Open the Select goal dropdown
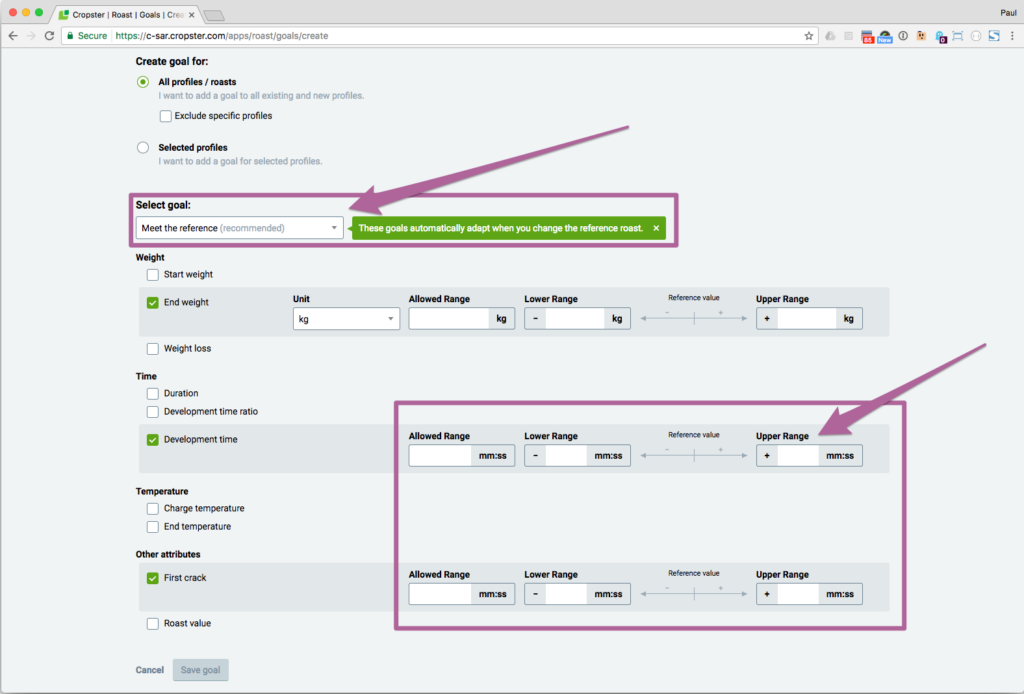The image size is (1024, 694). [239, 228]
